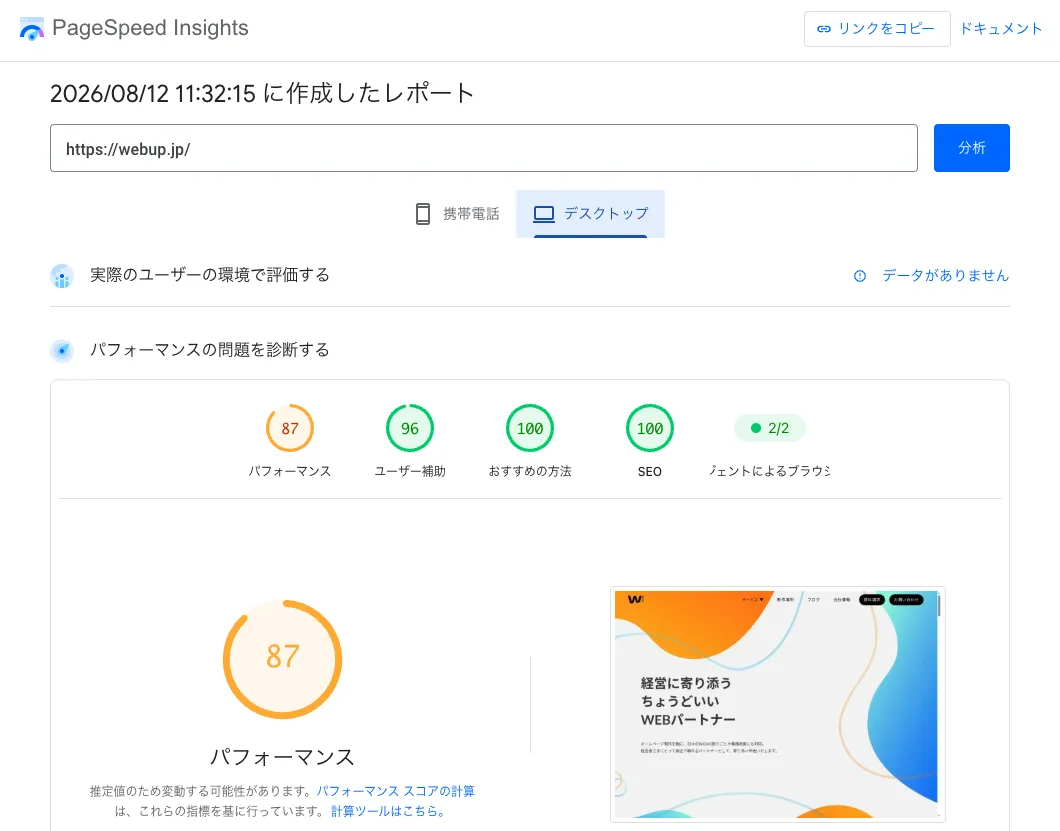Open the パフォーマンス スコアの計算 link
The width and height of the screenshot is (1060, 831).
(395, 791)
